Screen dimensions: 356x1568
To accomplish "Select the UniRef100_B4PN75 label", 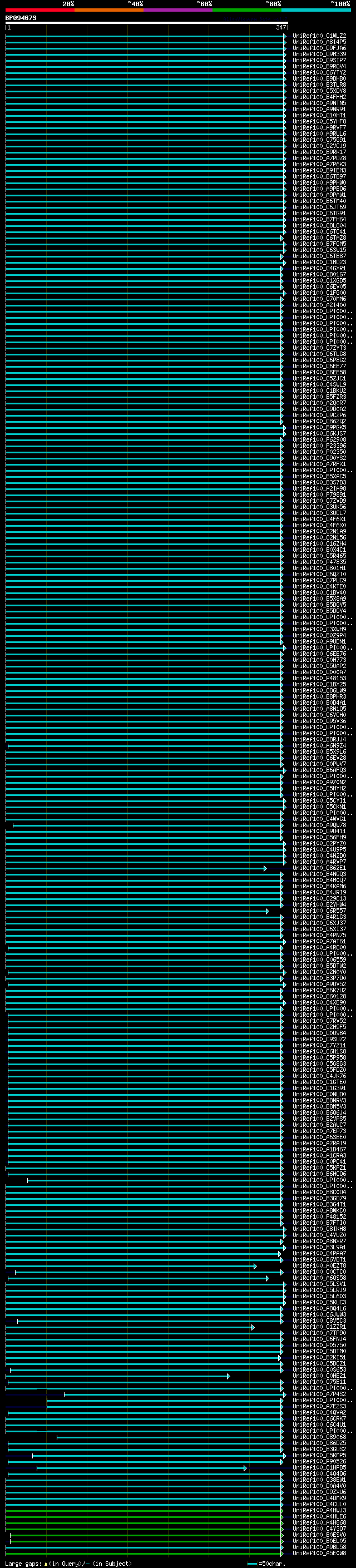I will click(x=319, y=935).
